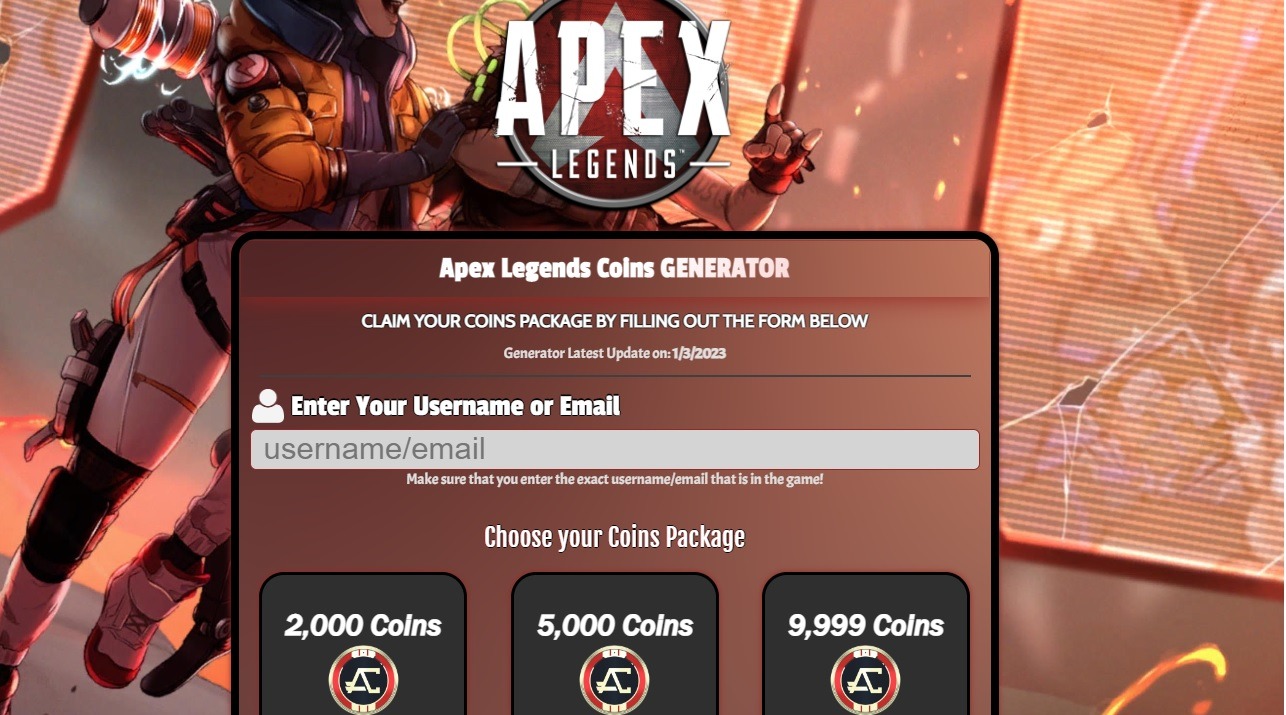Click the Enter Your Username or Email label

455,406
